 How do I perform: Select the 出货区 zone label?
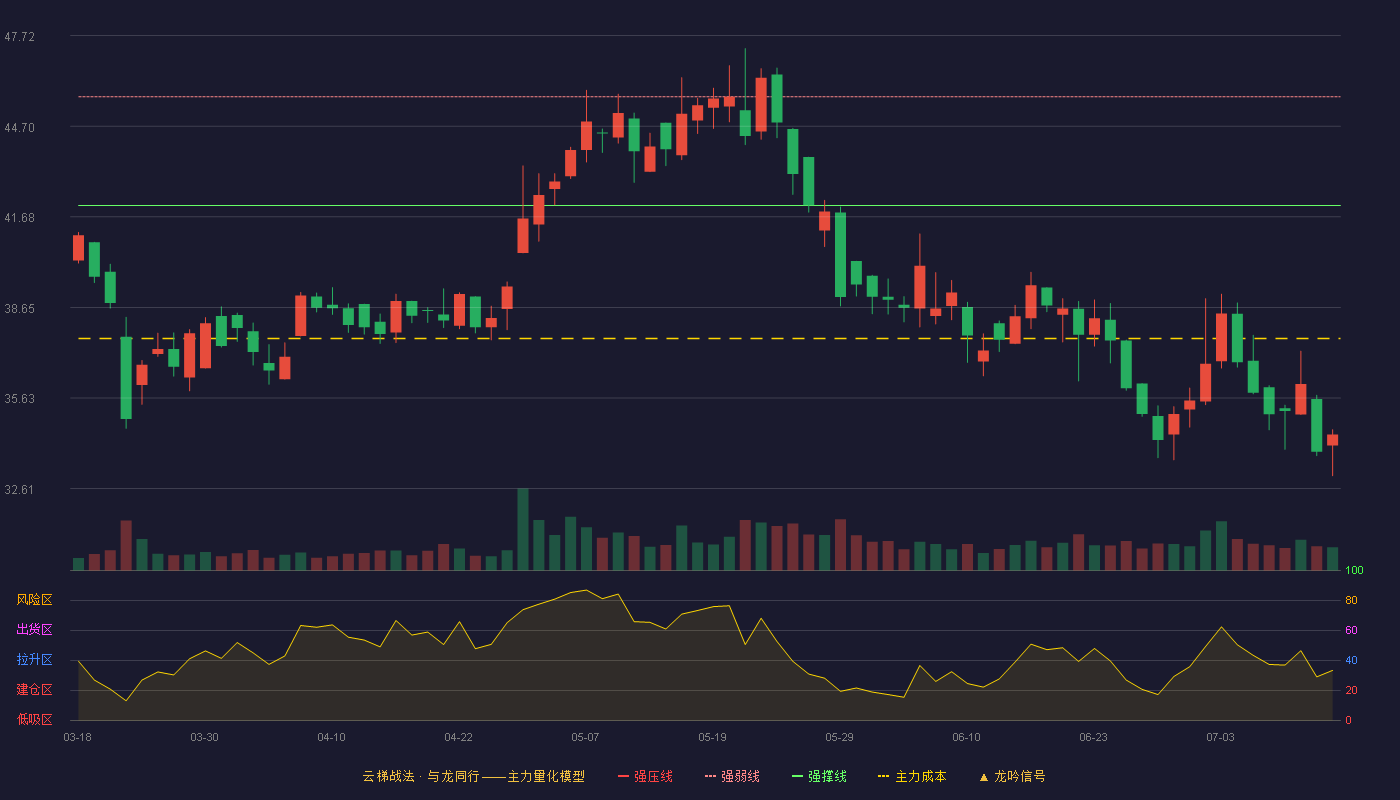tap(34, 630)
